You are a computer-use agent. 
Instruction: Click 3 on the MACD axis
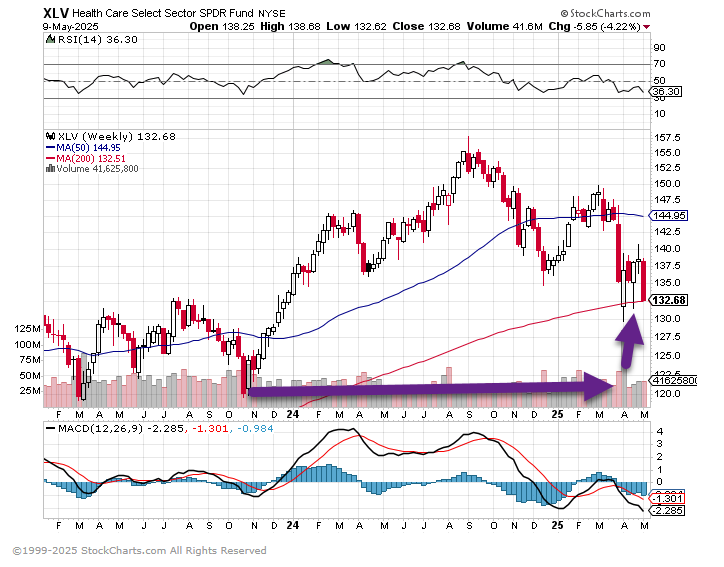click(660, 444)
